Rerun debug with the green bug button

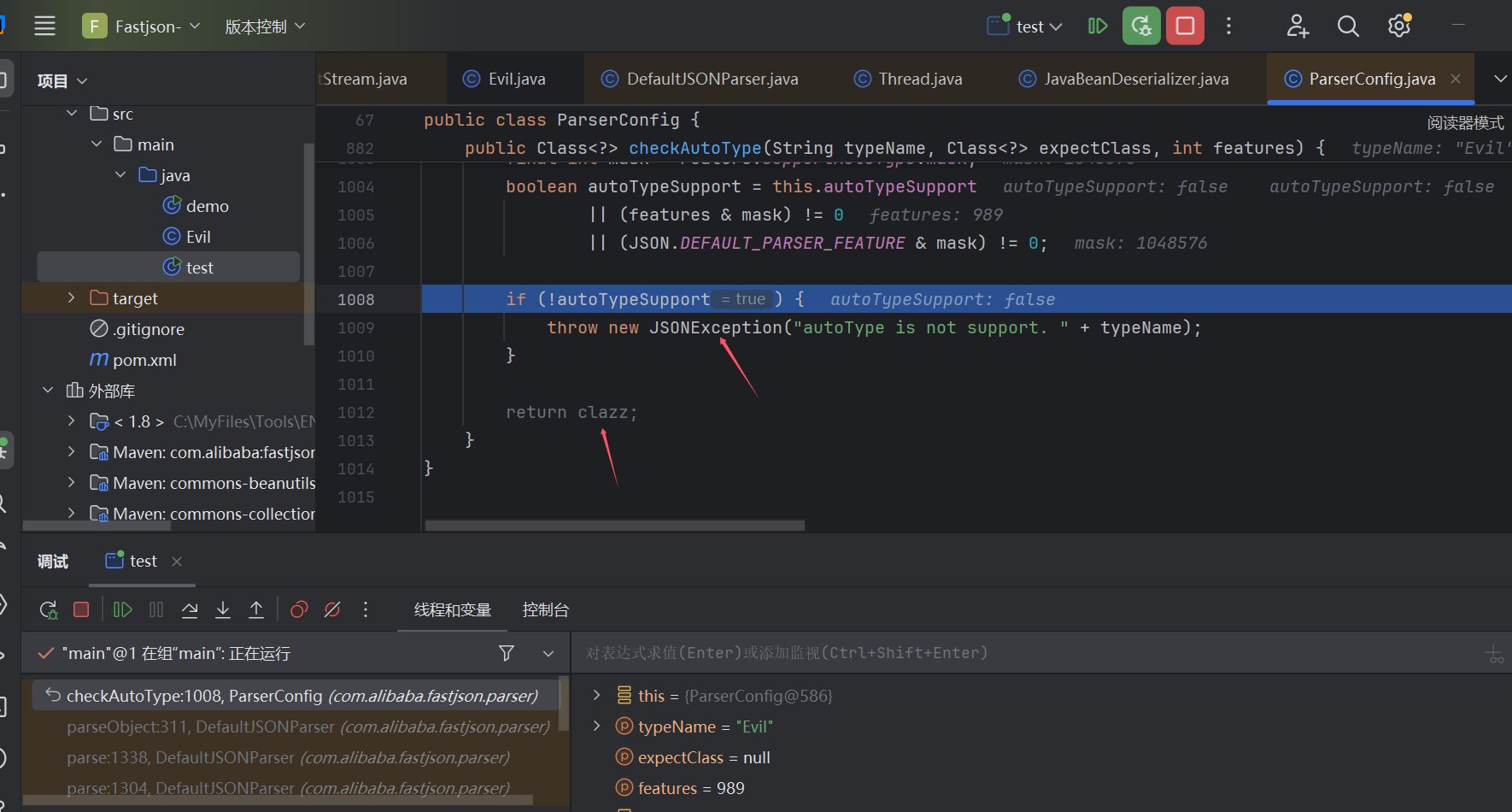click(x=1141, y=26)
